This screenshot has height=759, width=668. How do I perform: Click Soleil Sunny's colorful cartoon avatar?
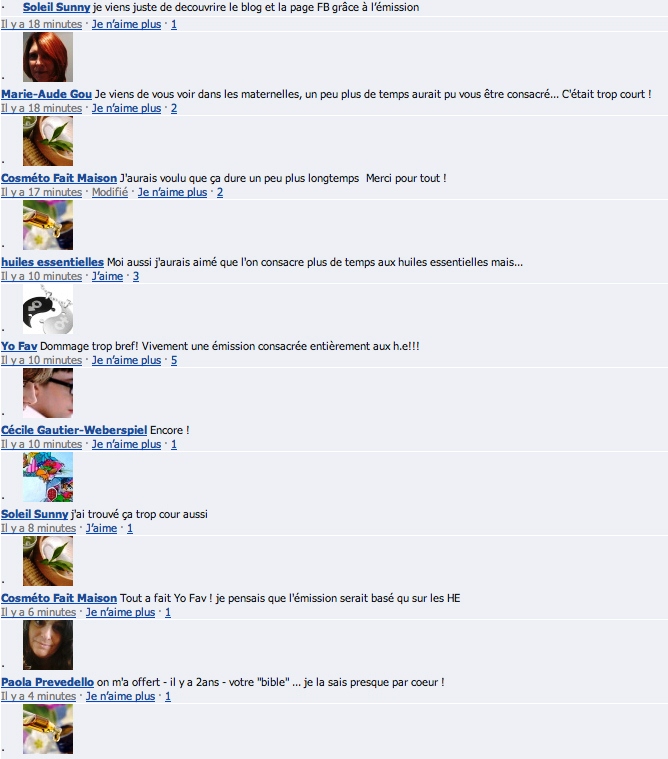48,477
